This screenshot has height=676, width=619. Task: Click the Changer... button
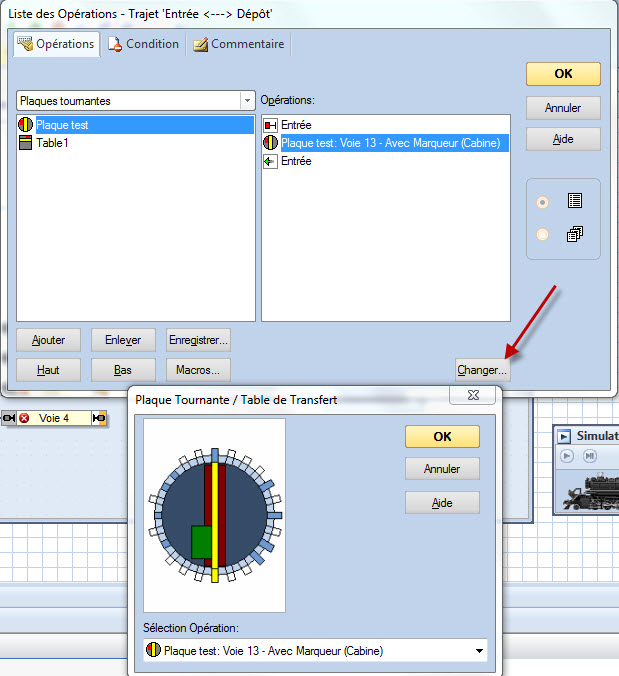[x=482, y=370]
